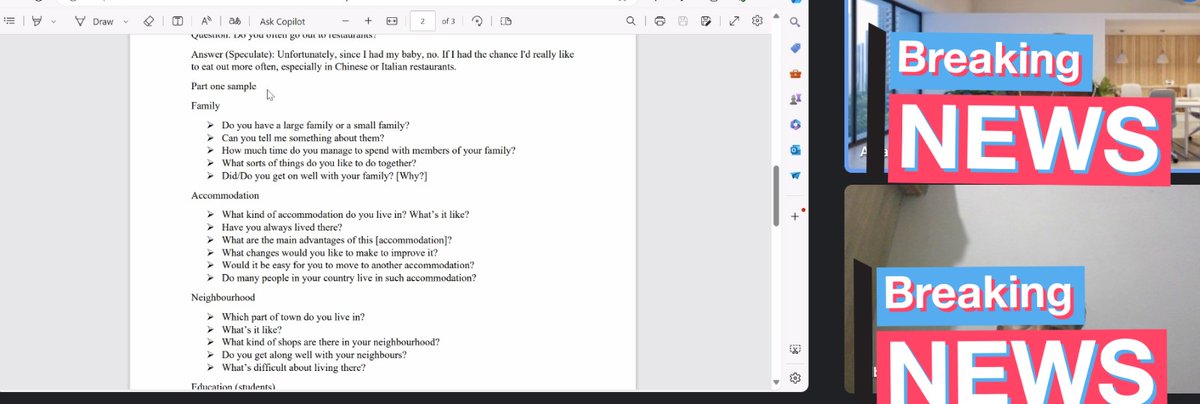Click the 'of 3' page count text
The width and height of the screenshot is (1200, 404).
tap(448, 20)
